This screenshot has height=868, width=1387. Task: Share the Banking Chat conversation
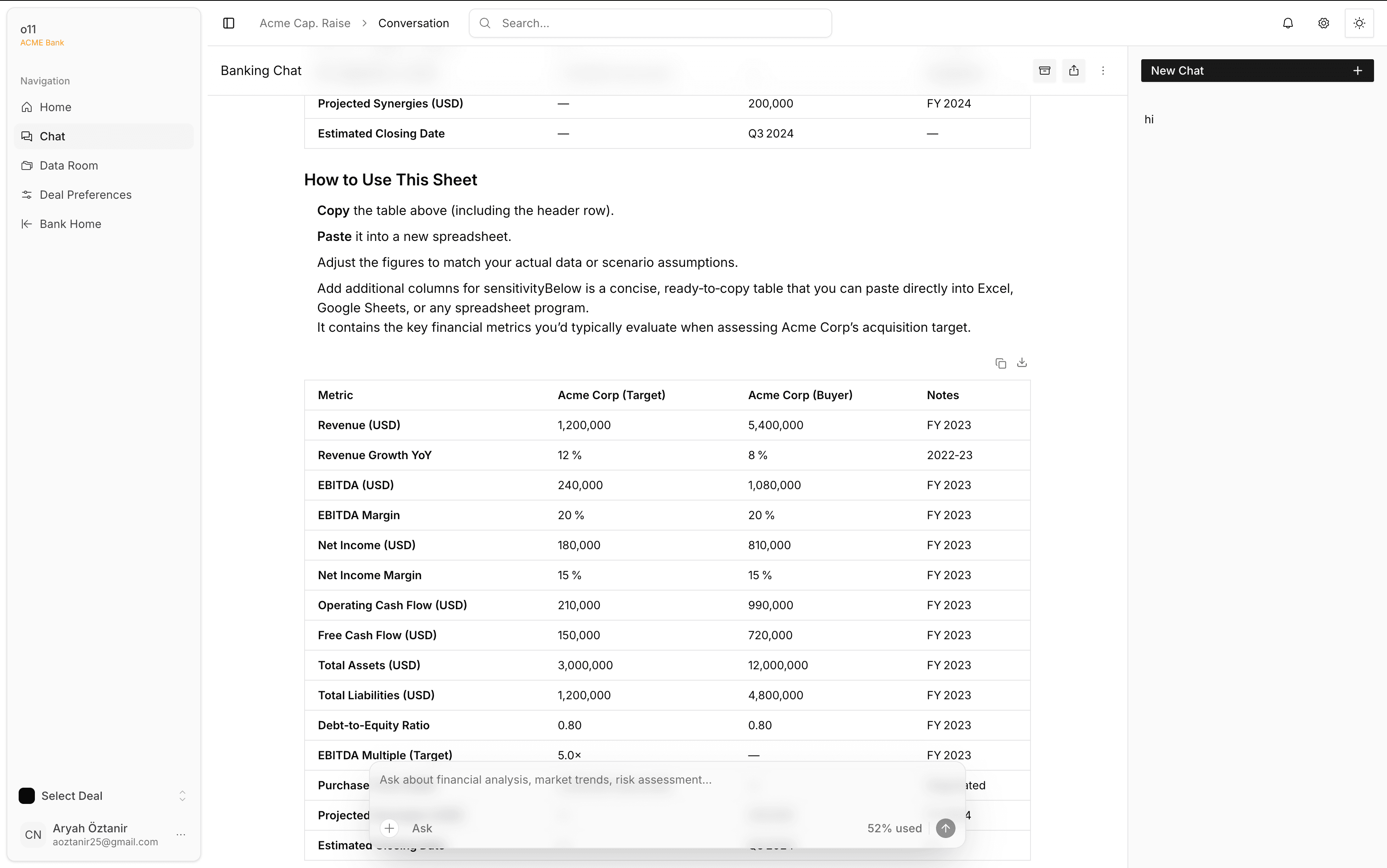[1074, 70]
